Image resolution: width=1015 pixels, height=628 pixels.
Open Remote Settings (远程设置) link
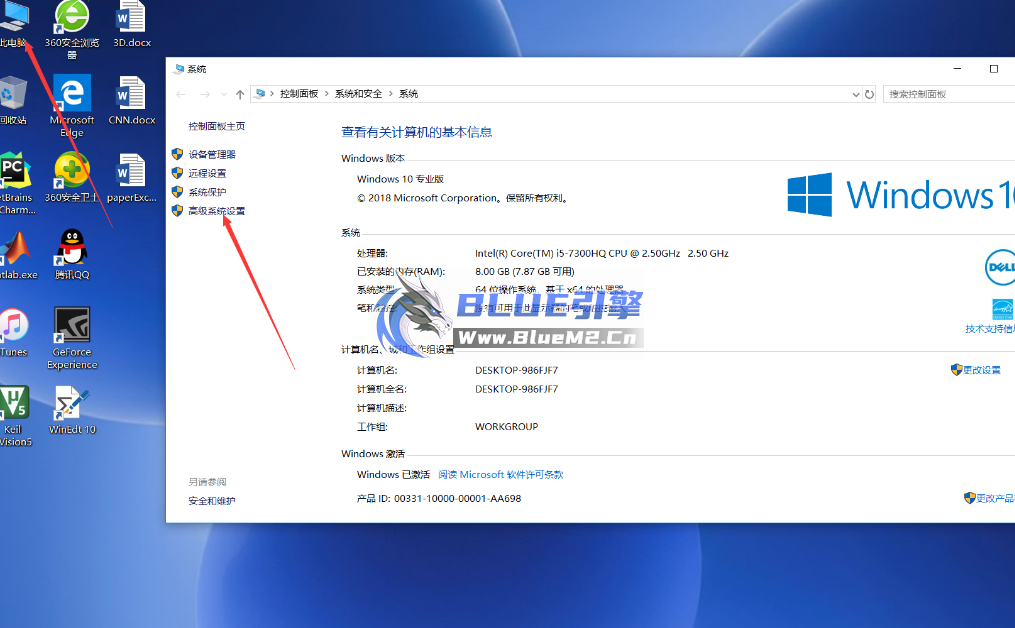[207, 173]
